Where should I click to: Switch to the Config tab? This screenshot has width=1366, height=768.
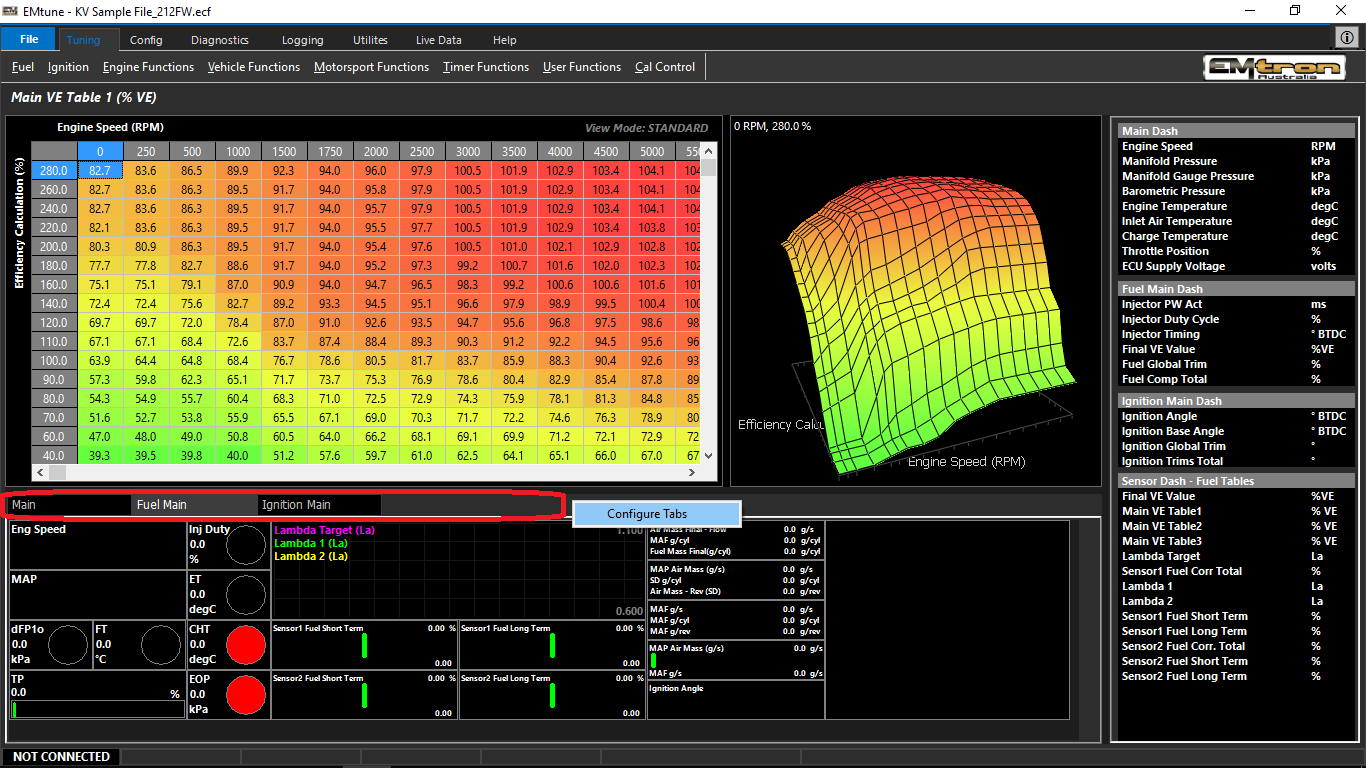(x=146, y=40)
